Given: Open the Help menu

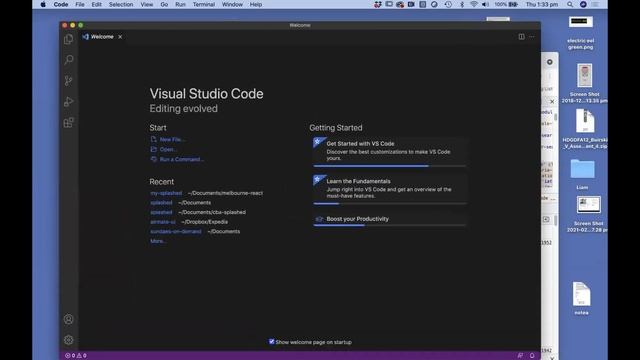Looking at the screenshot, I should point(256,4).
